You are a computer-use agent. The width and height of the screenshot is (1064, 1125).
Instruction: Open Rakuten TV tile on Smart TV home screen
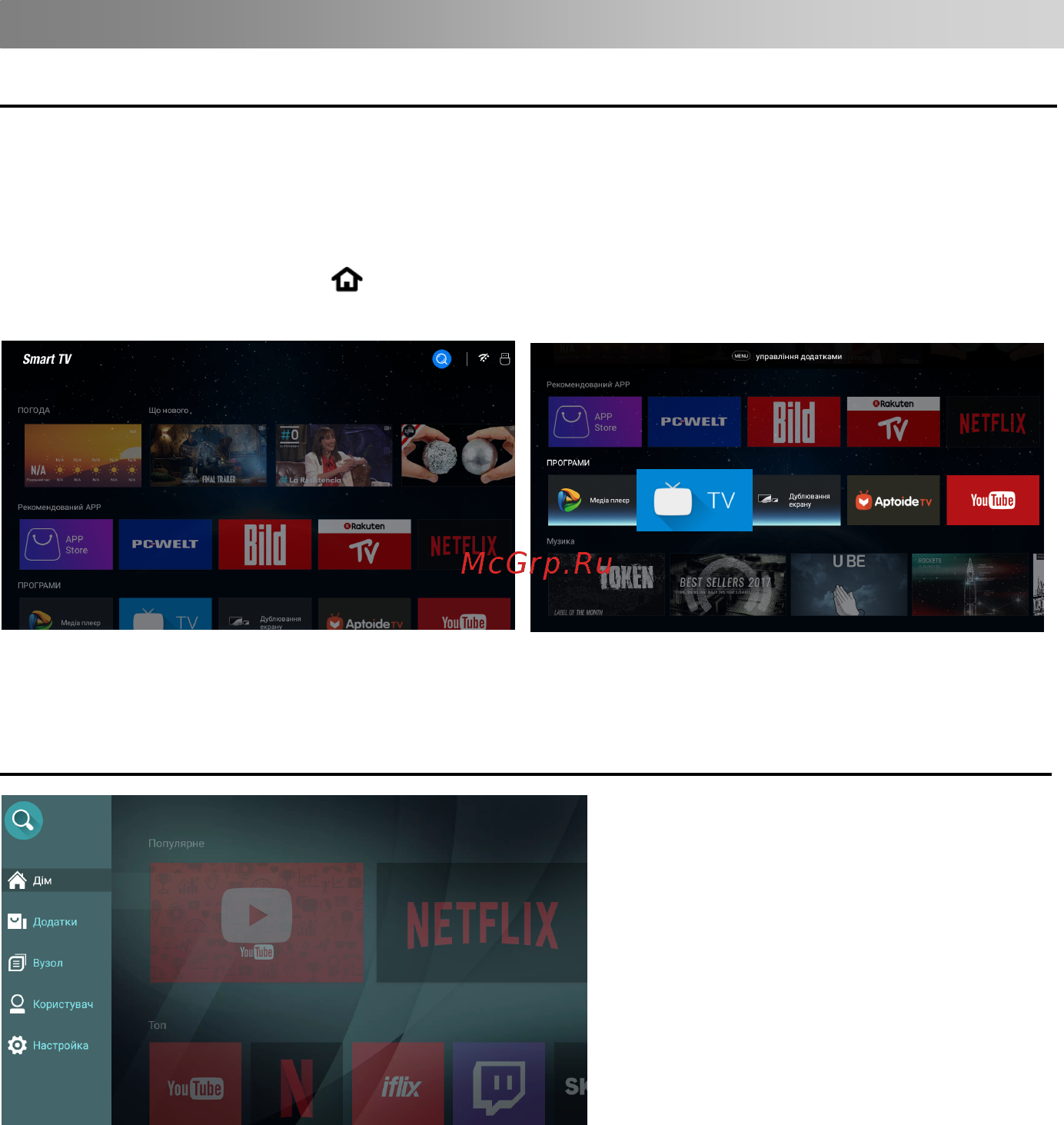(x=364, y=544)
